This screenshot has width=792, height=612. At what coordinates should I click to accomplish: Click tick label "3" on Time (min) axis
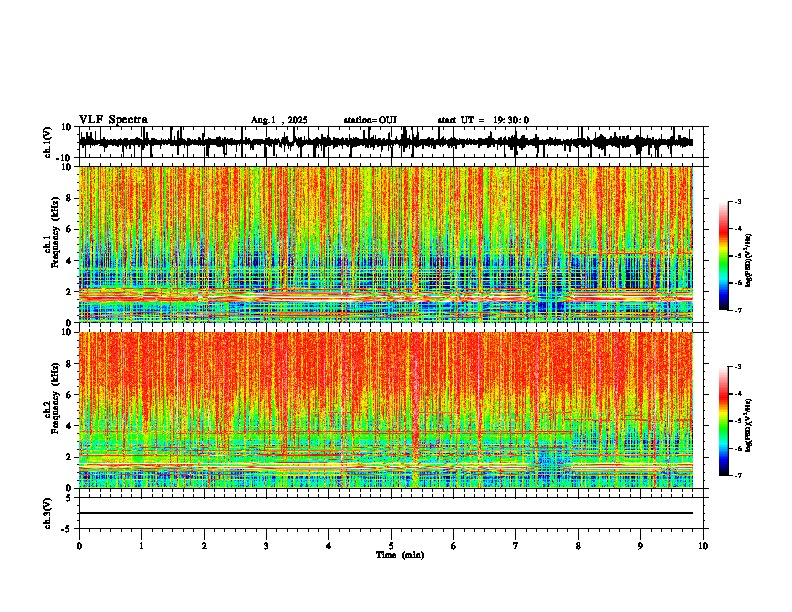266,546
